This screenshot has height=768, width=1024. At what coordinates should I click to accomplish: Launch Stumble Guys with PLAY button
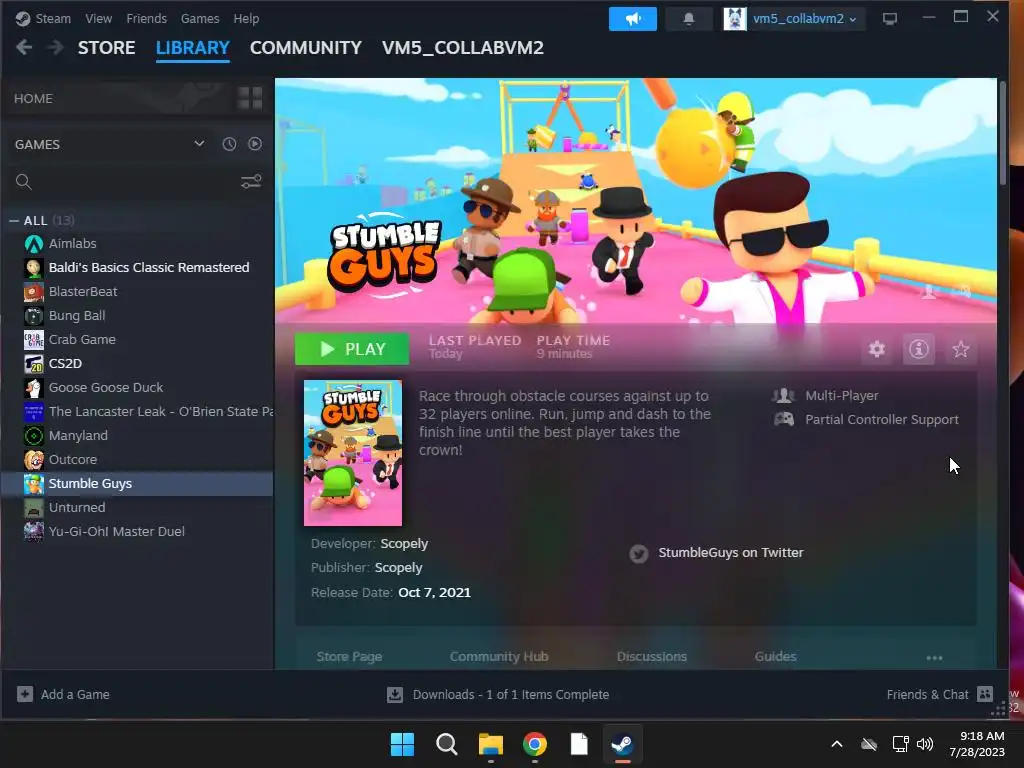coord(352,349)
